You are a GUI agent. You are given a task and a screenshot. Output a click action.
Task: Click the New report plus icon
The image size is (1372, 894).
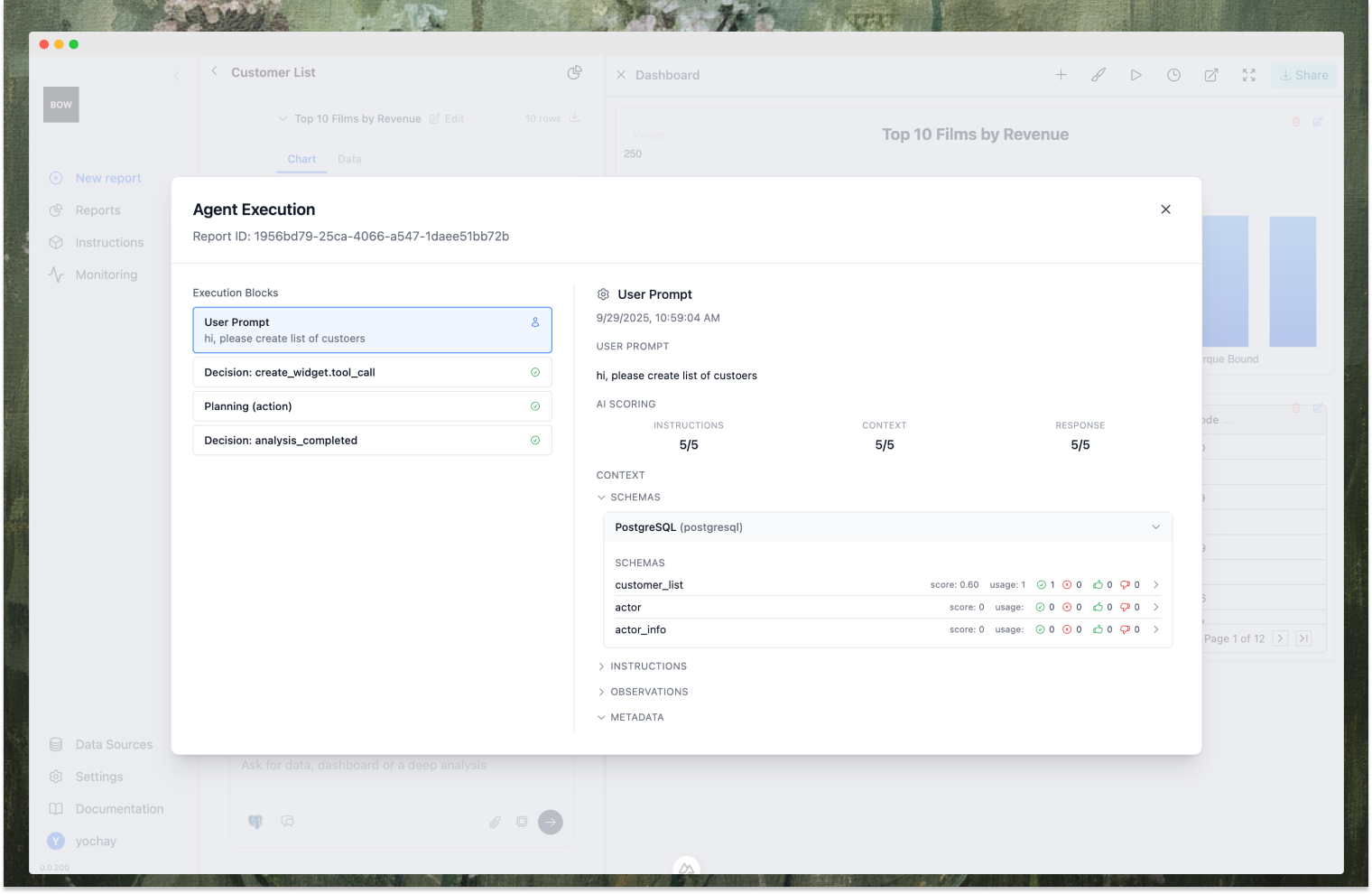[57, 178]
